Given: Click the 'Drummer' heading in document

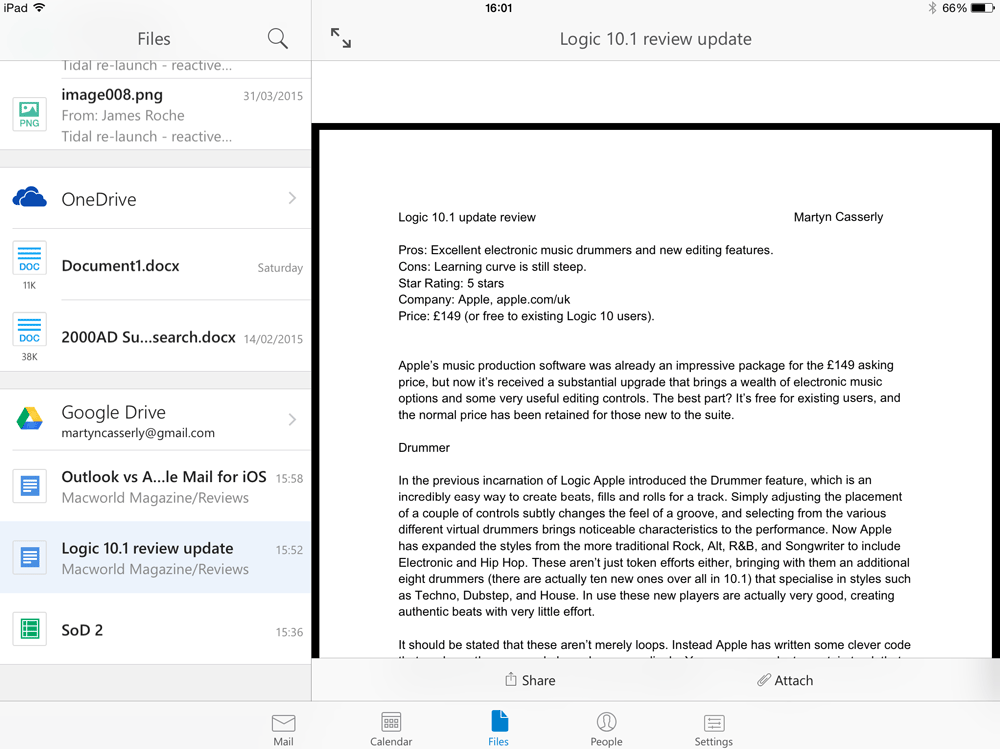Looking at the screenshot, I should click(424, 448).
